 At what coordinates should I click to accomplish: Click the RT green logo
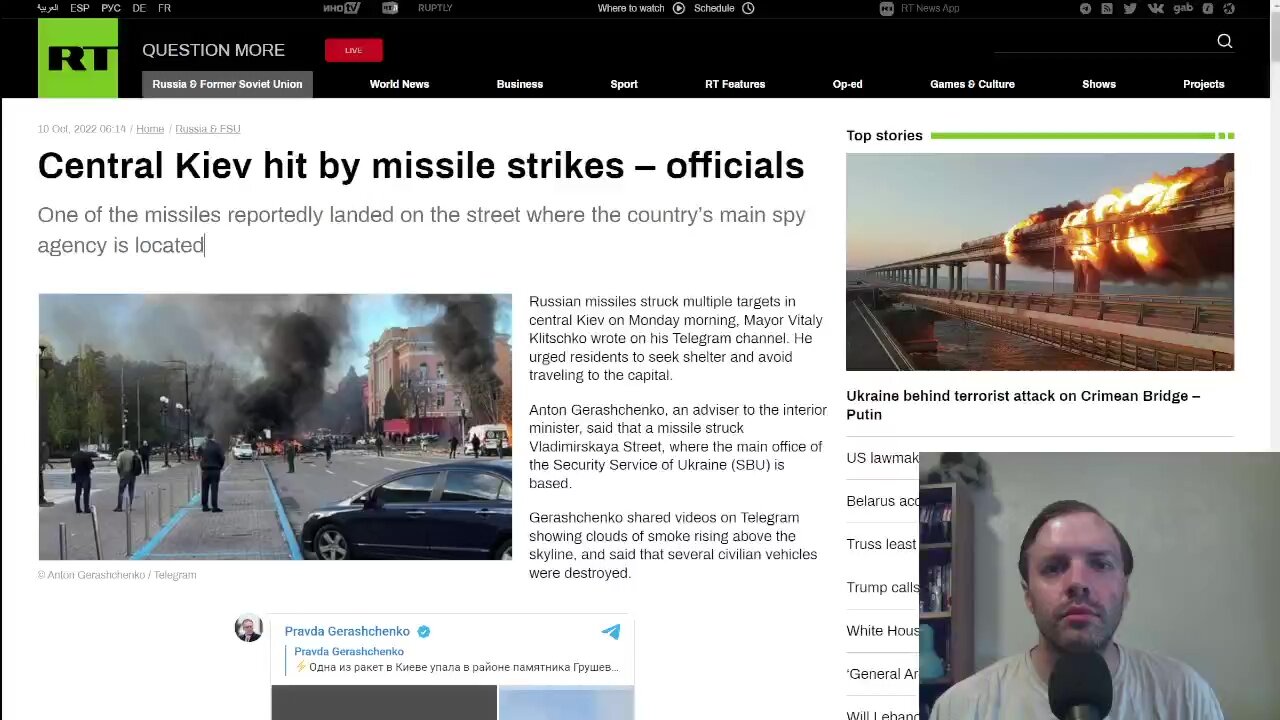point(78,58)
